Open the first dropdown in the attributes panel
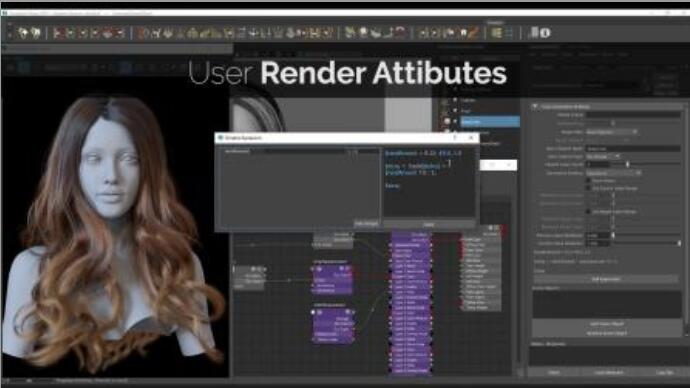Screen dimensions: 690x388 click(611, 132)
